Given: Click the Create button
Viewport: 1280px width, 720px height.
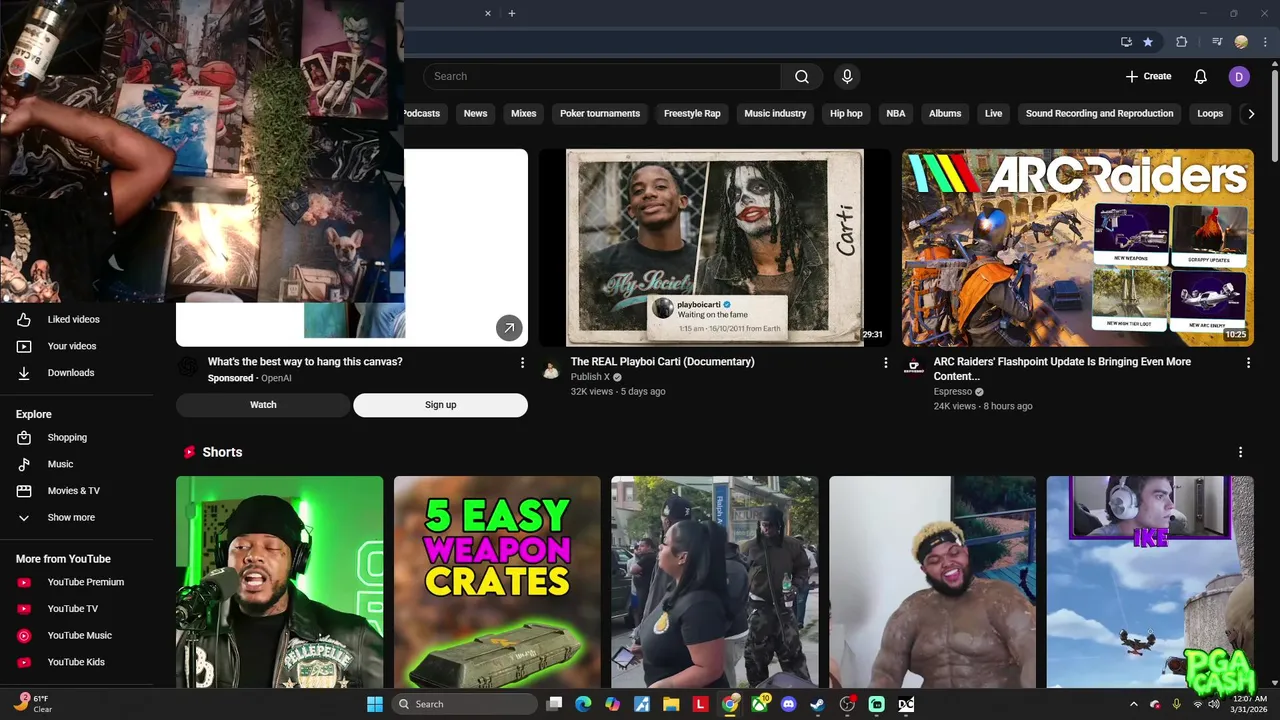Looking at the screenshot, I should (x=1148, y=77).
